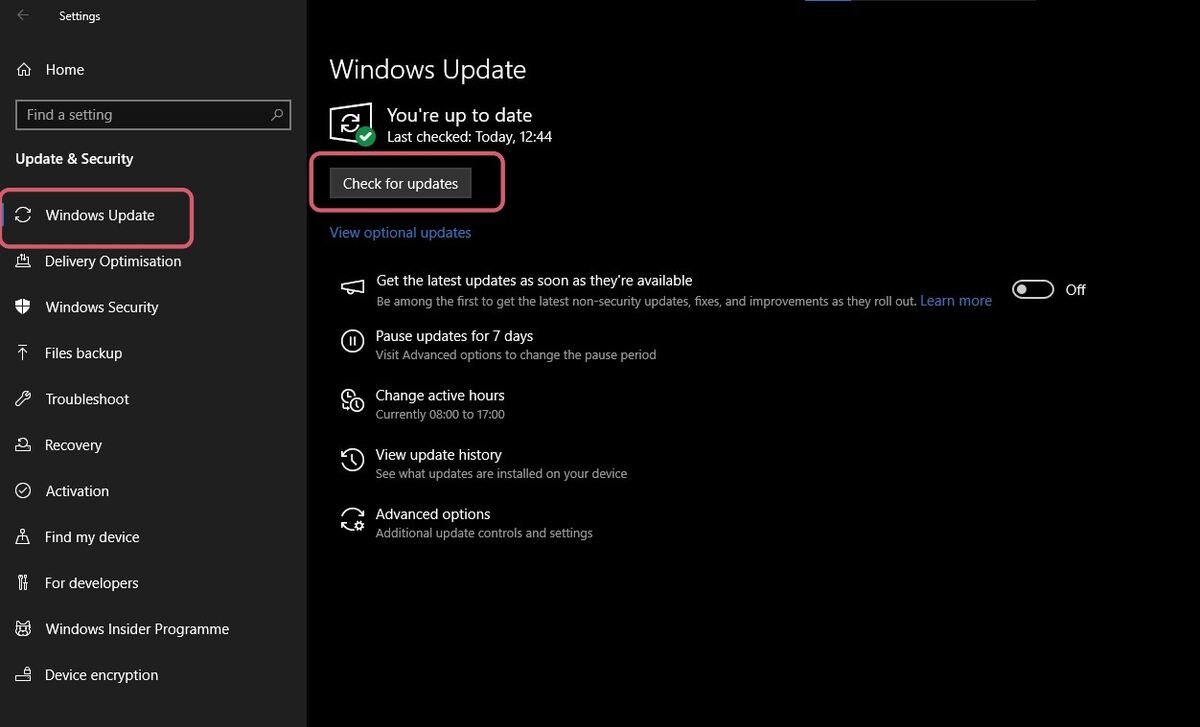This screenshot has width=1200, height=727.
Task: Click the Windows Insider Programme cat icon
Action: click(x=23, y=629)
